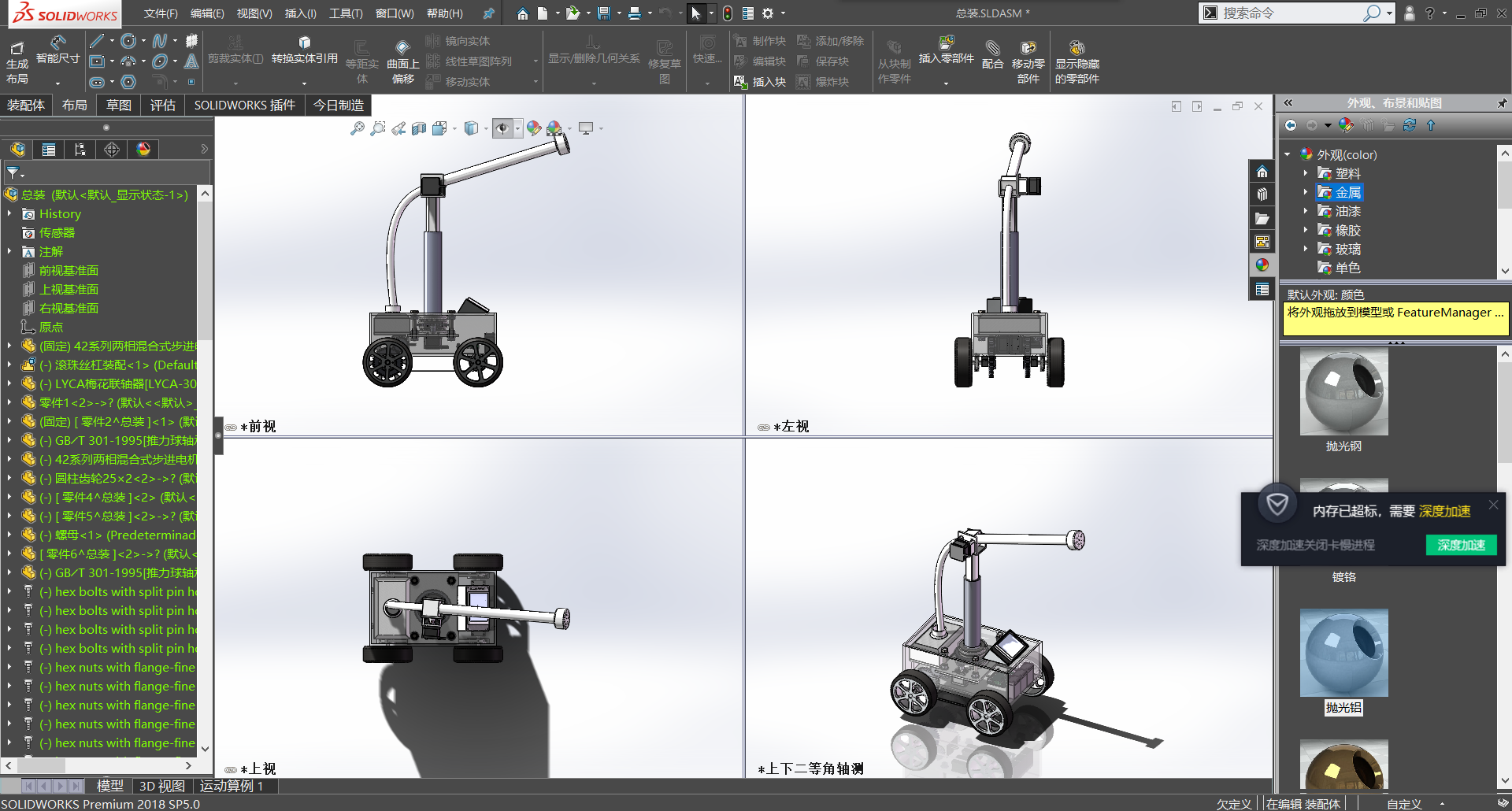1512x811 pixels.
Task: Close the memory warning popup
Action: 1493,505
